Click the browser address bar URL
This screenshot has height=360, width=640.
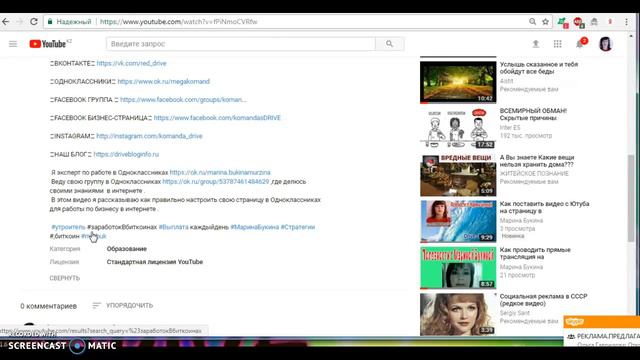[x=178, y=22]
